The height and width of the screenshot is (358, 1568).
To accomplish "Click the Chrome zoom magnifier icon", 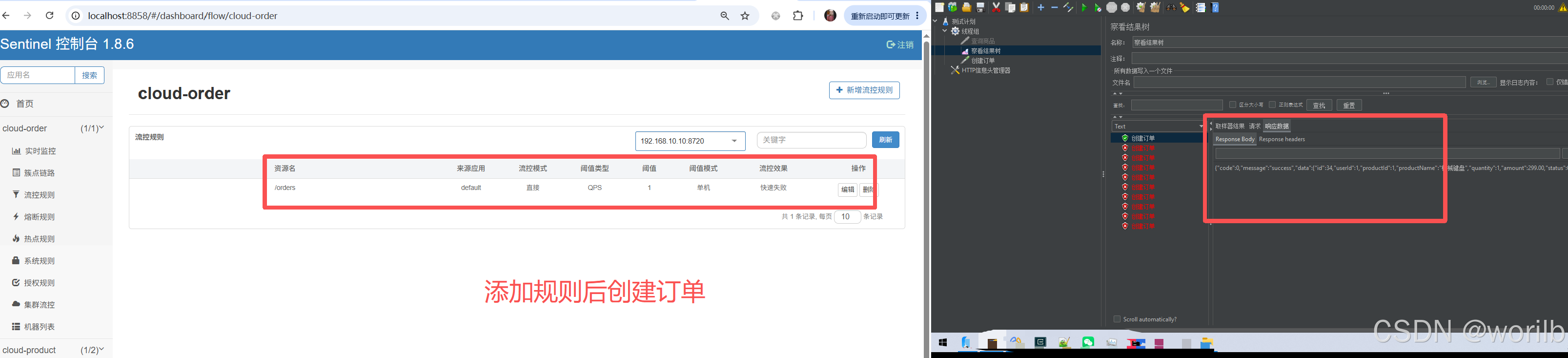I will tap(724, 16).
